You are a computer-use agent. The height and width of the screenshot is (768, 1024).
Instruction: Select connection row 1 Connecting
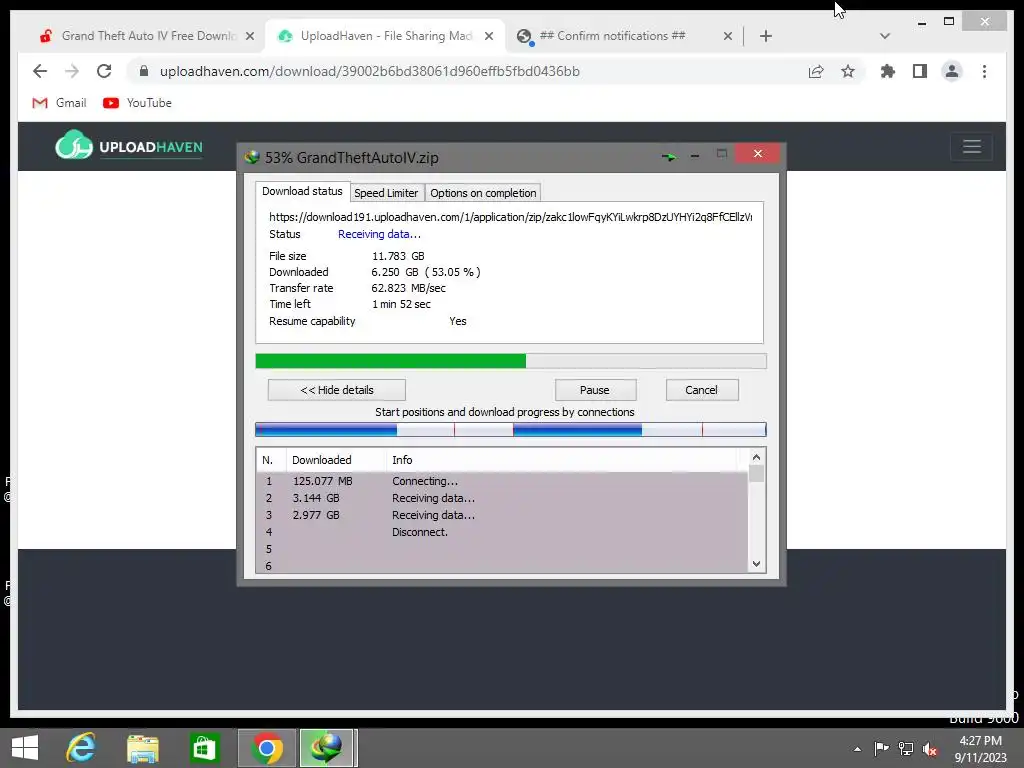pyautogui.click(x=502, y=481)
